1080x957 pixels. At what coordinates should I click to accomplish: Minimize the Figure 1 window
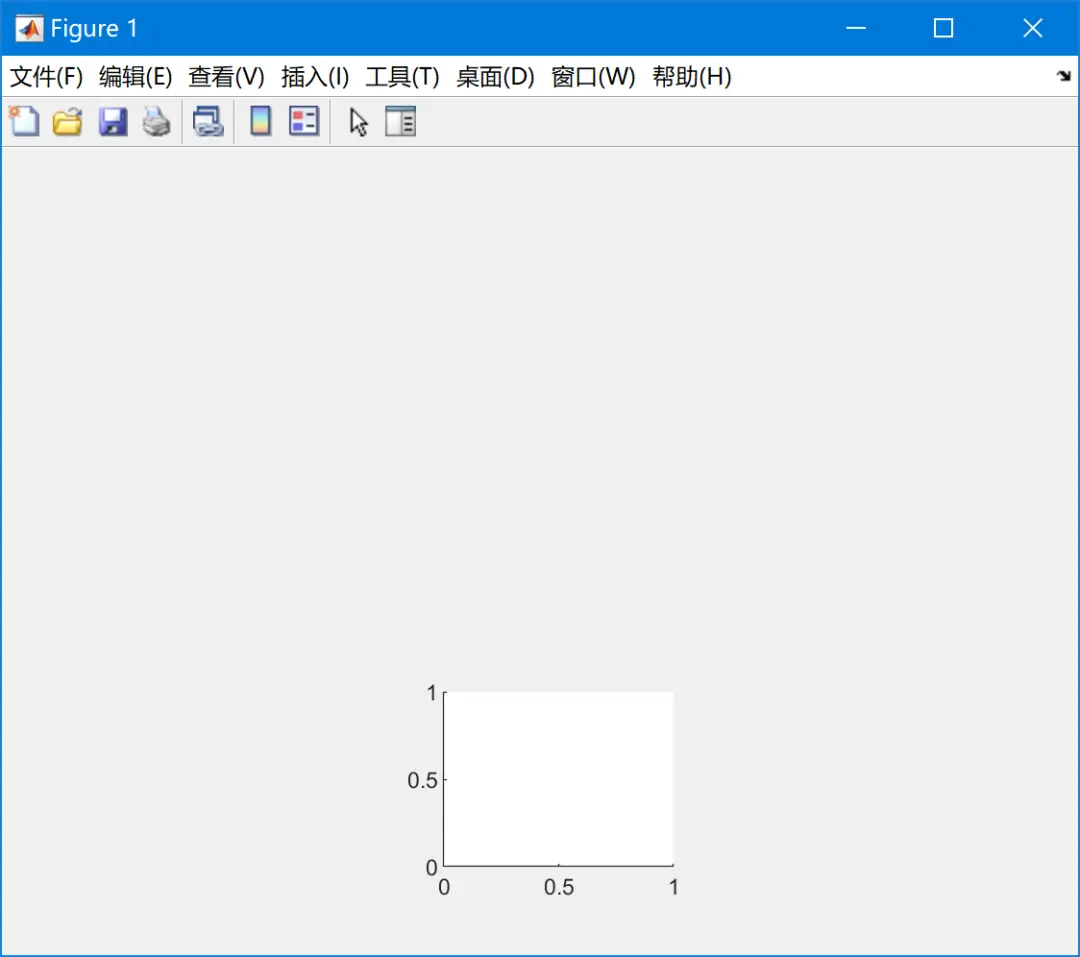click(855, 28)
